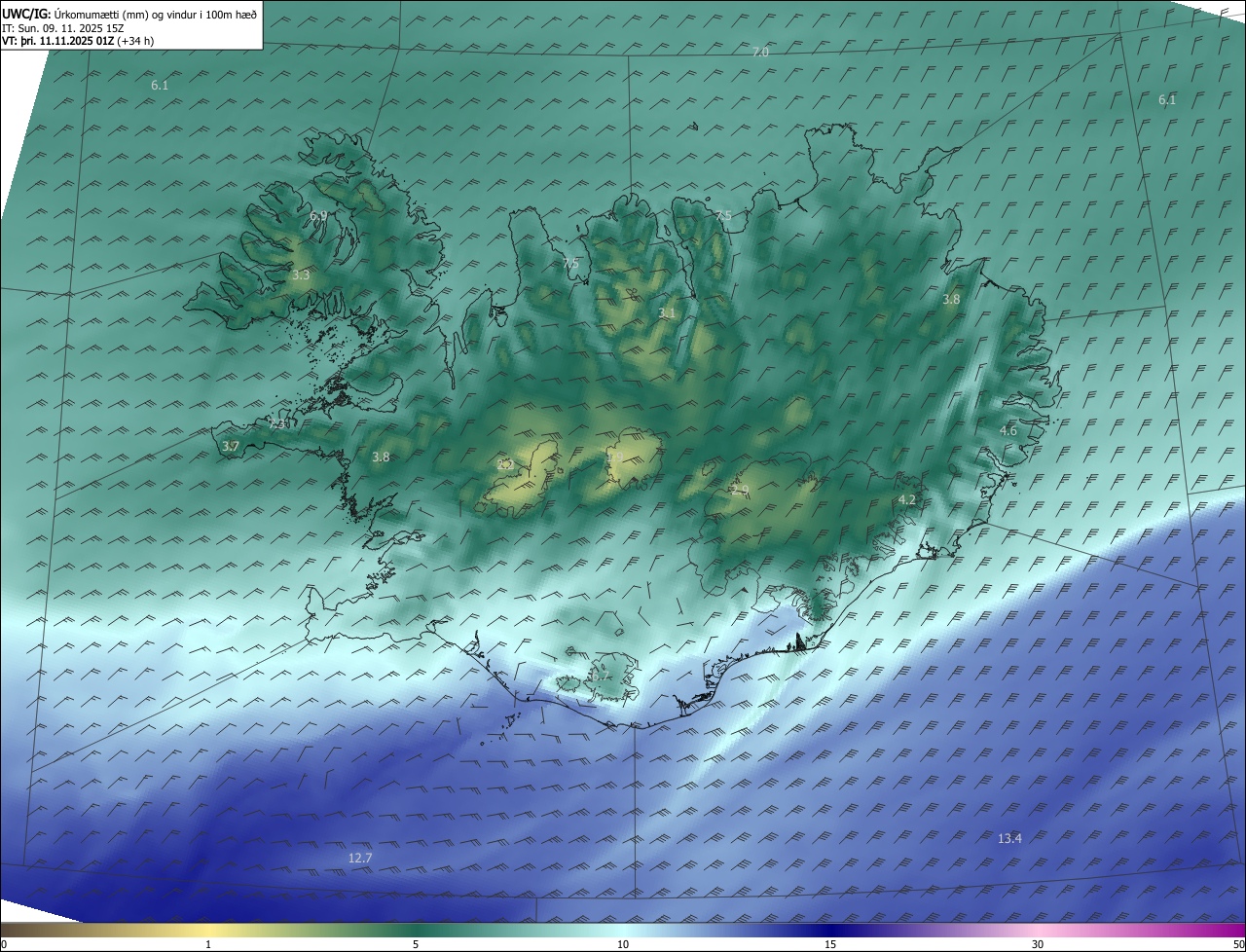This screenshot has height=952, width=1246.
Task: Click the 3.7 value on Snæfellsnes peninsula tip
Action: pyautogui.click(x=230, y=446)
